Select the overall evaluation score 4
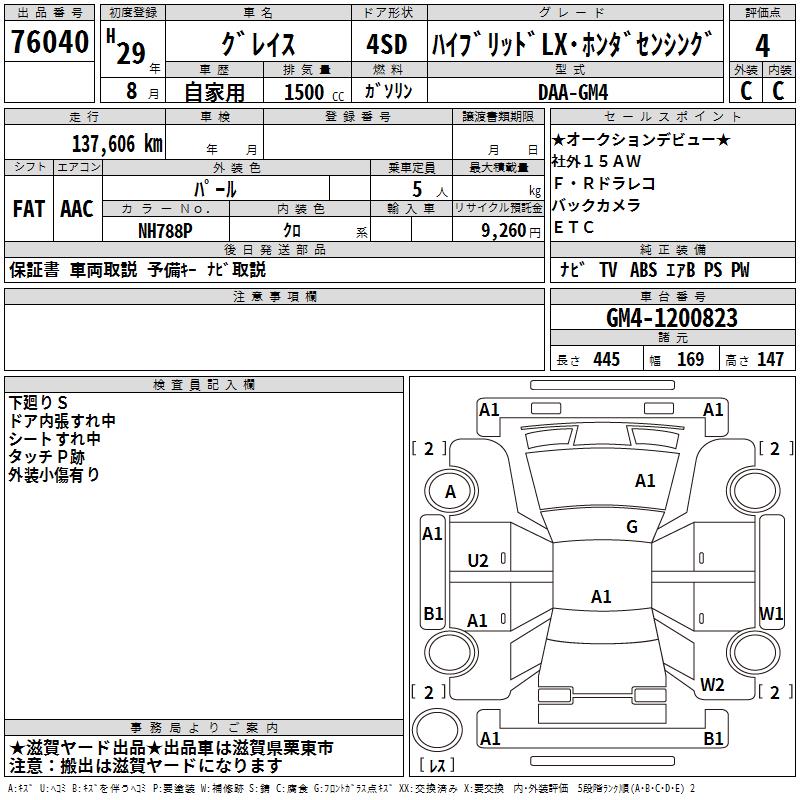800x800 pixels. [762, 45]
